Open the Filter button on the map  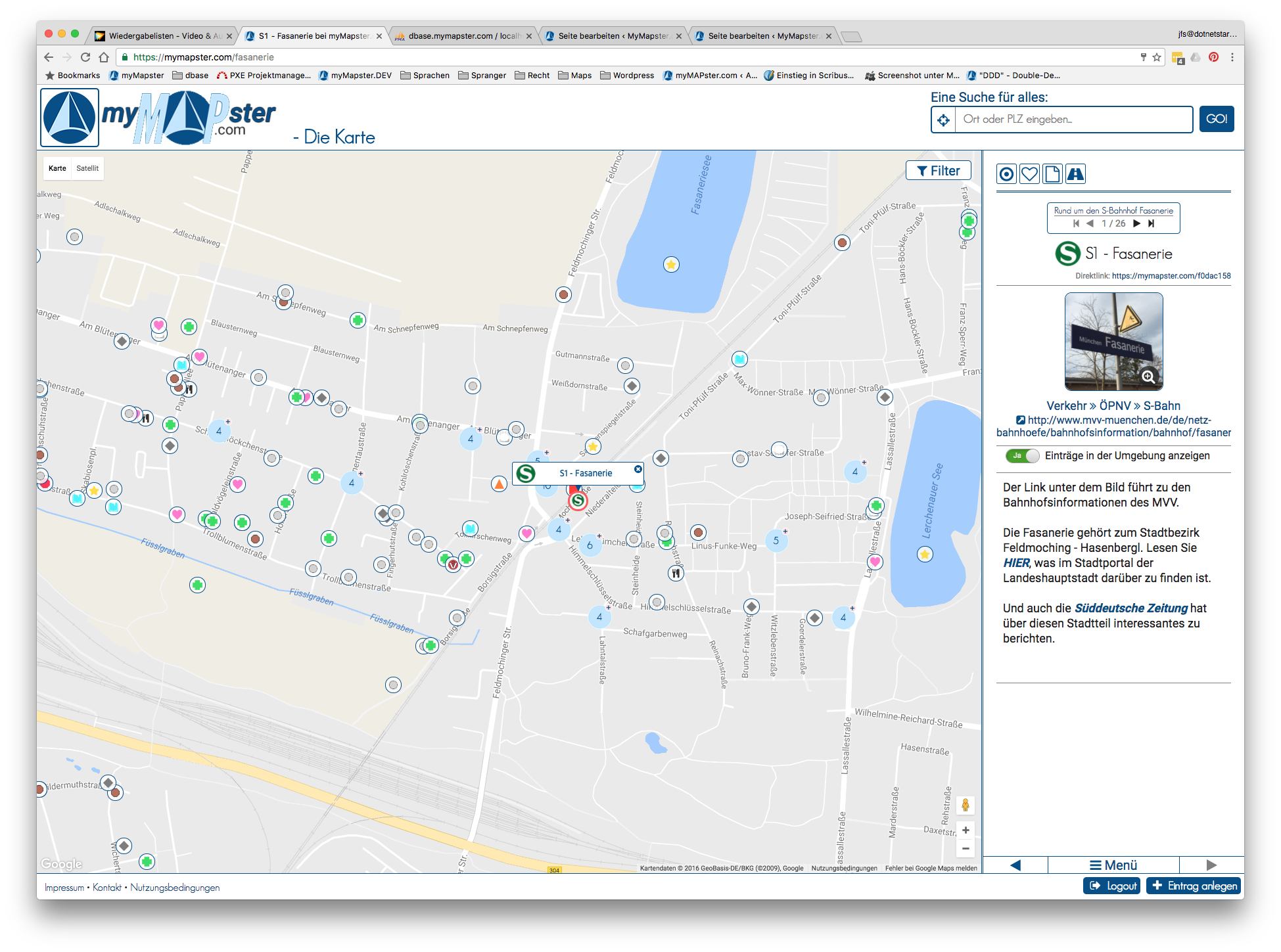pyautogui.click(x=939, y=171)
